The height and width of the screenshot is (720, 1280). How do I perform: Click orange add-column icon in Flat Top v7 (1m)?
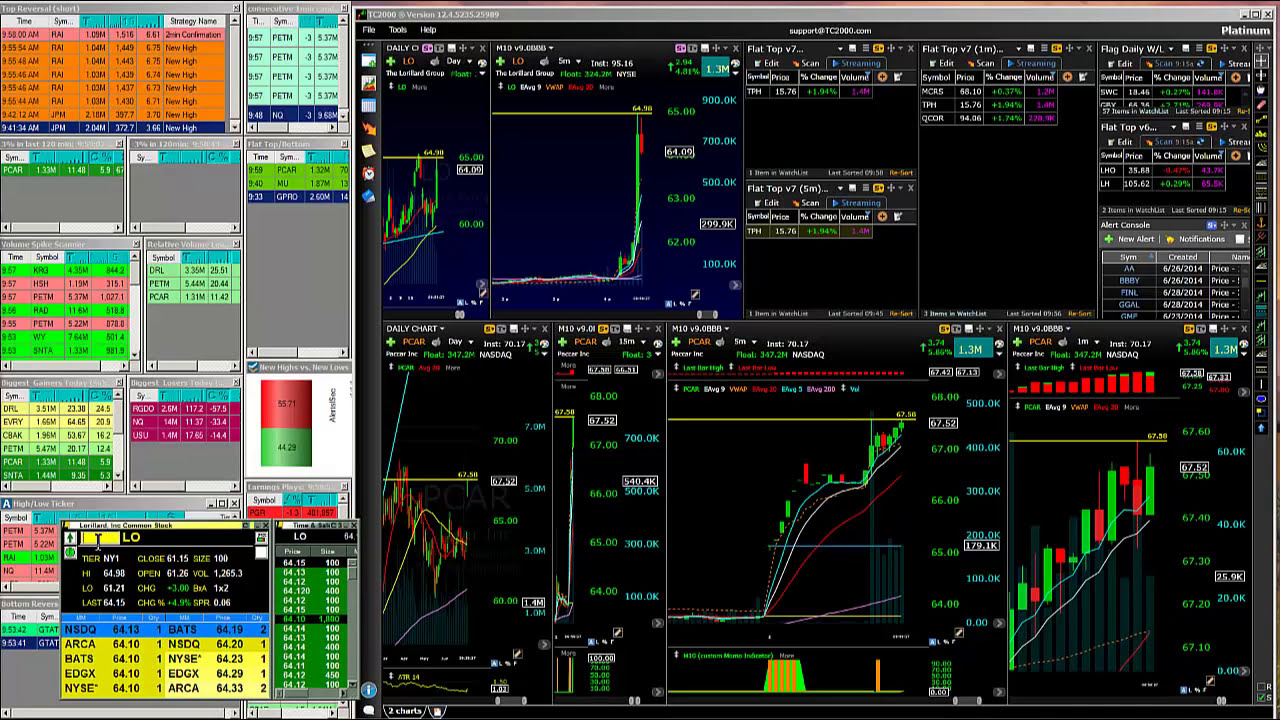1067,77
